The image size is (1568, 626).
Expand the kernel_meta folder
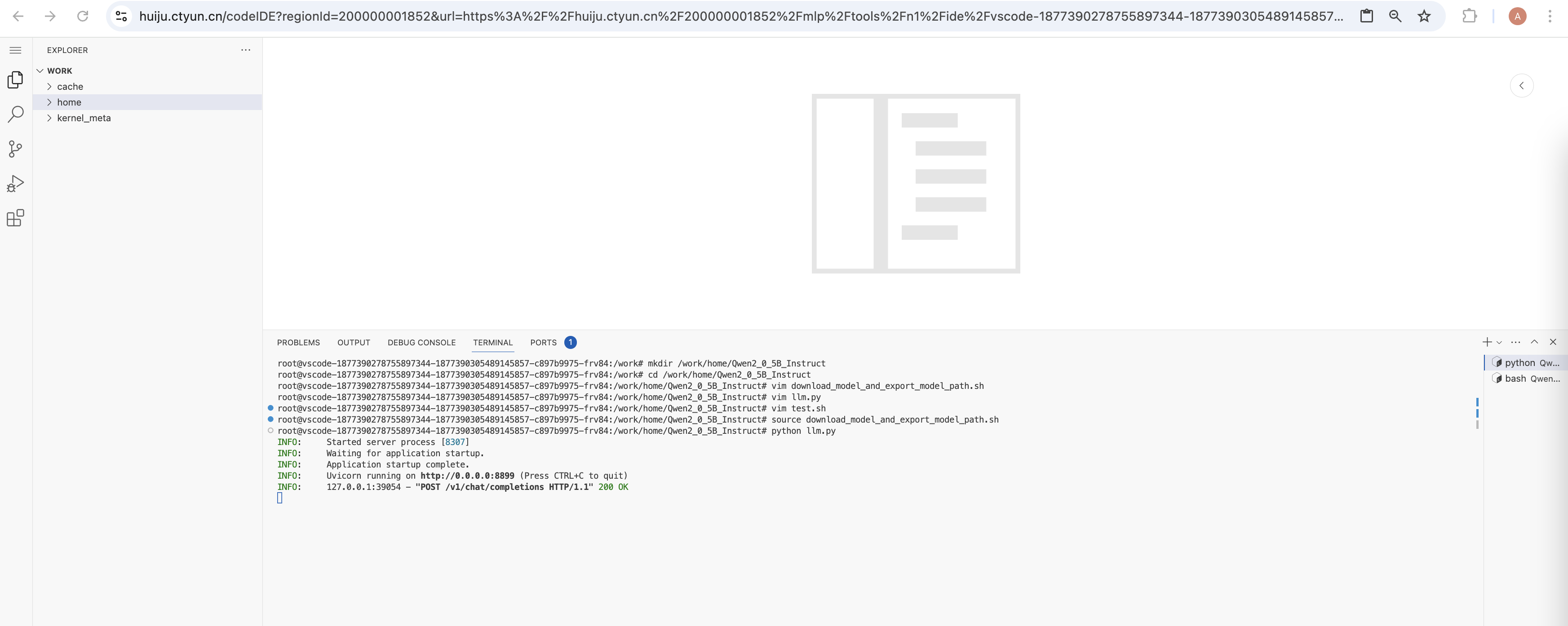[147, 118]
